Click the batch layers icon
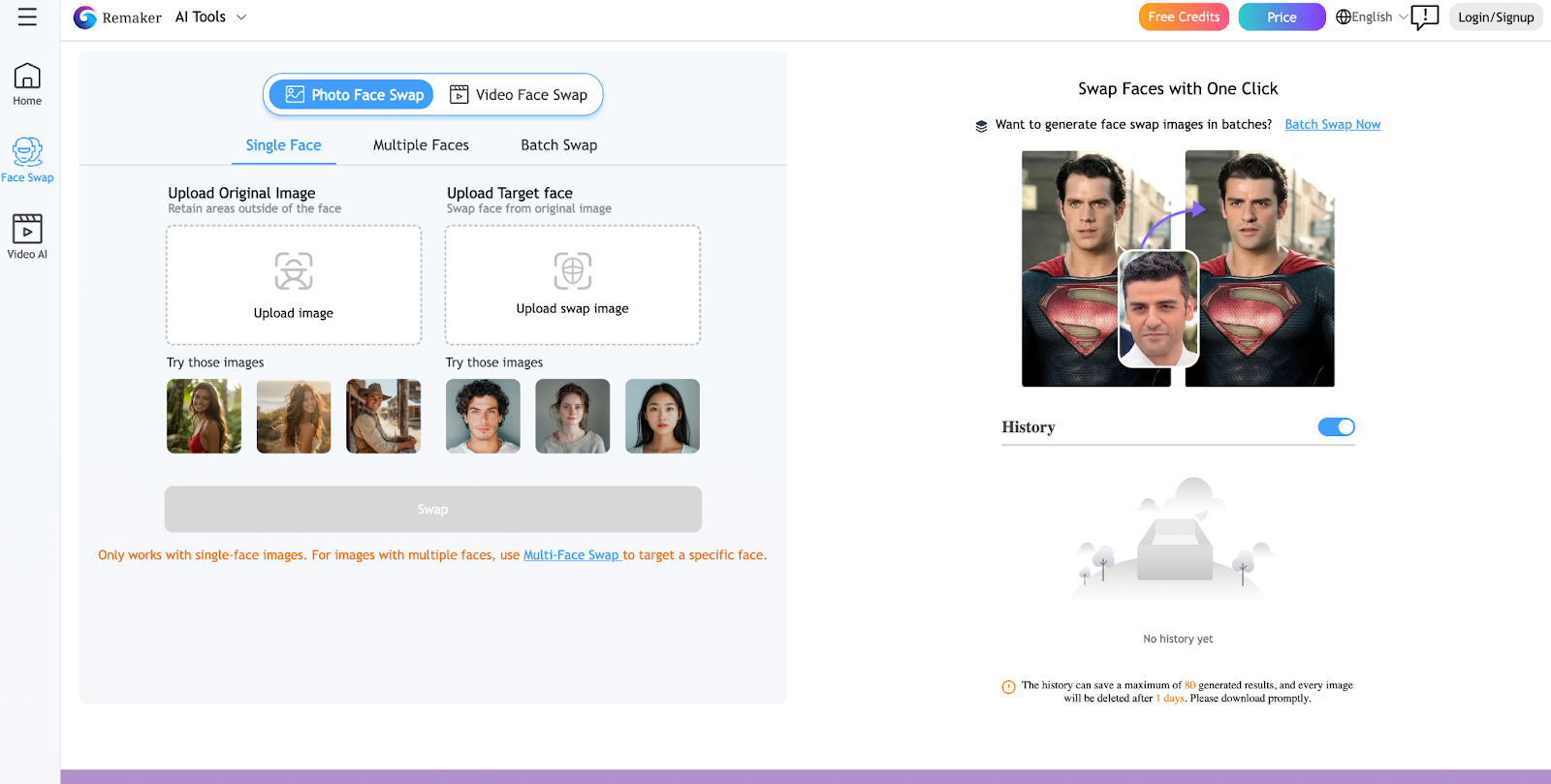 pos(981,126)
